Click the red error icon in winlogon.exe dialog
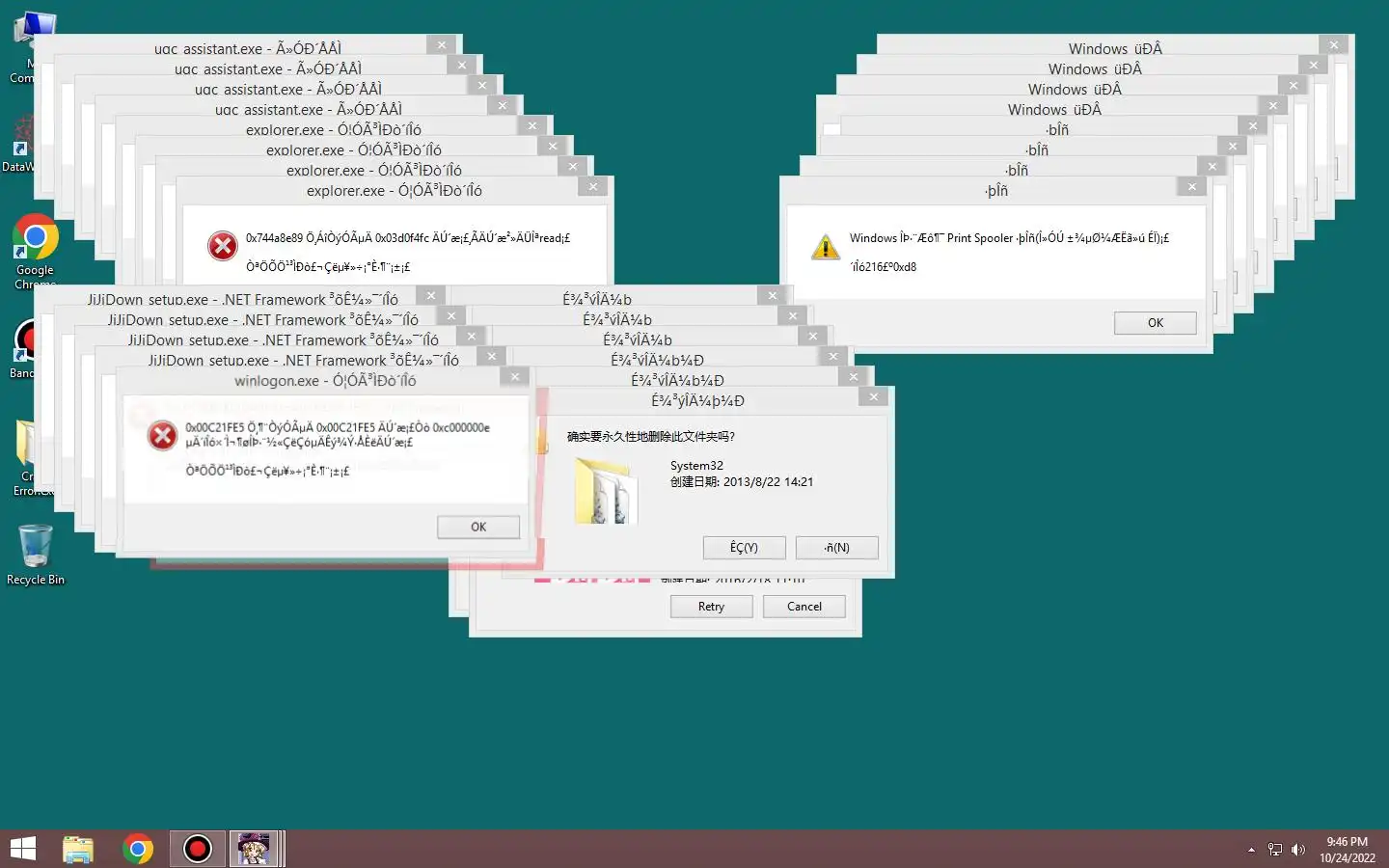Image resolution: width=1389 pixels, height=868 pixels. point(162,436)
